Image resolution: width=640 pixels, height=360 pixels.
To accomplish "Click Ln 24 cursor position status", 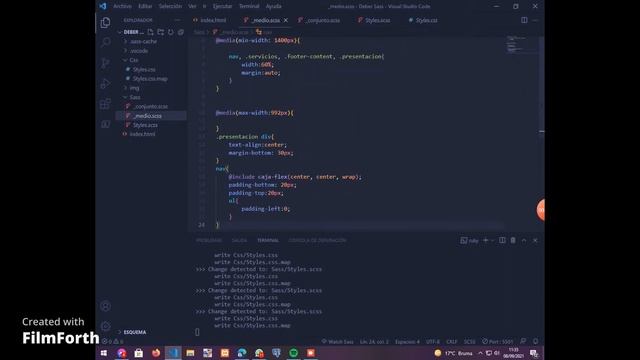I will pos(374,342).
